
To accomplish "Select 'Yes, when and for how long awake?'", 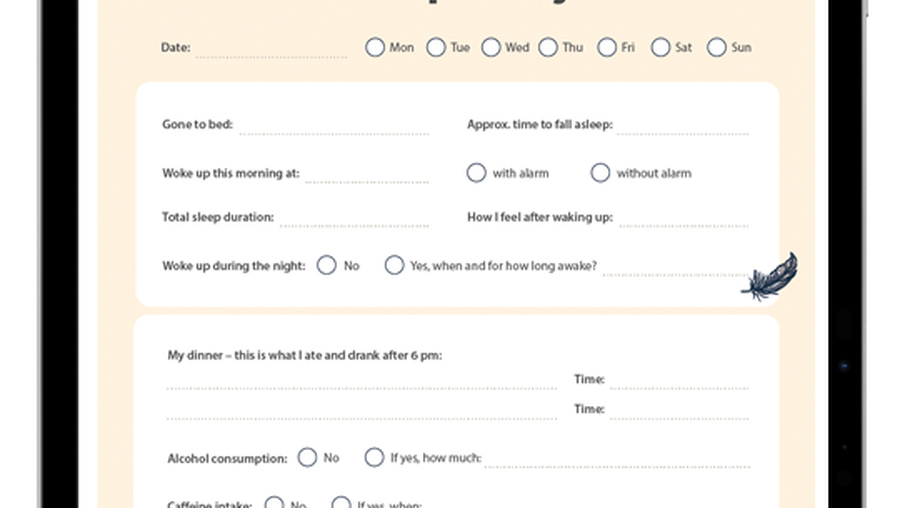I will coord(394,265).
